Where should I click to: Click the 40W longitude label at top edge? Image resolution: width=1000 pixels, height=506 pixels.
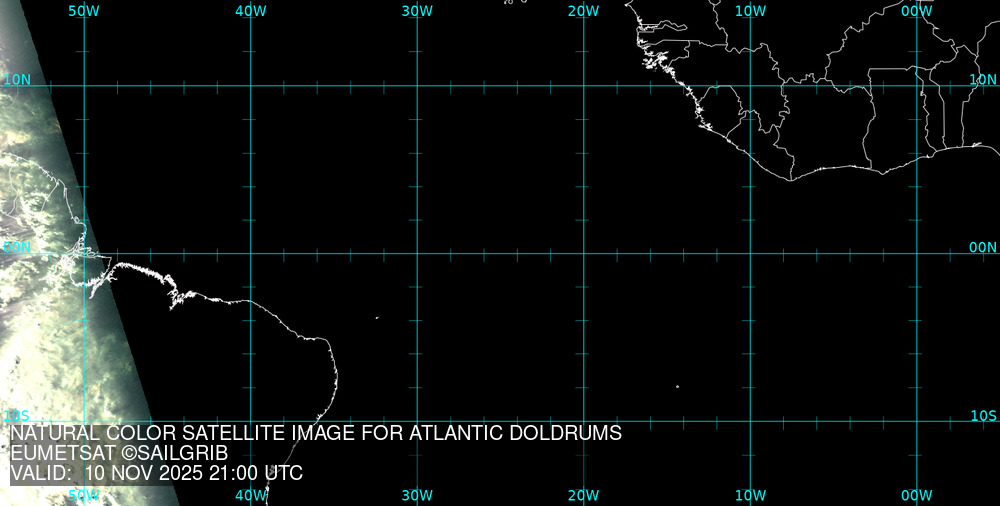250,11
